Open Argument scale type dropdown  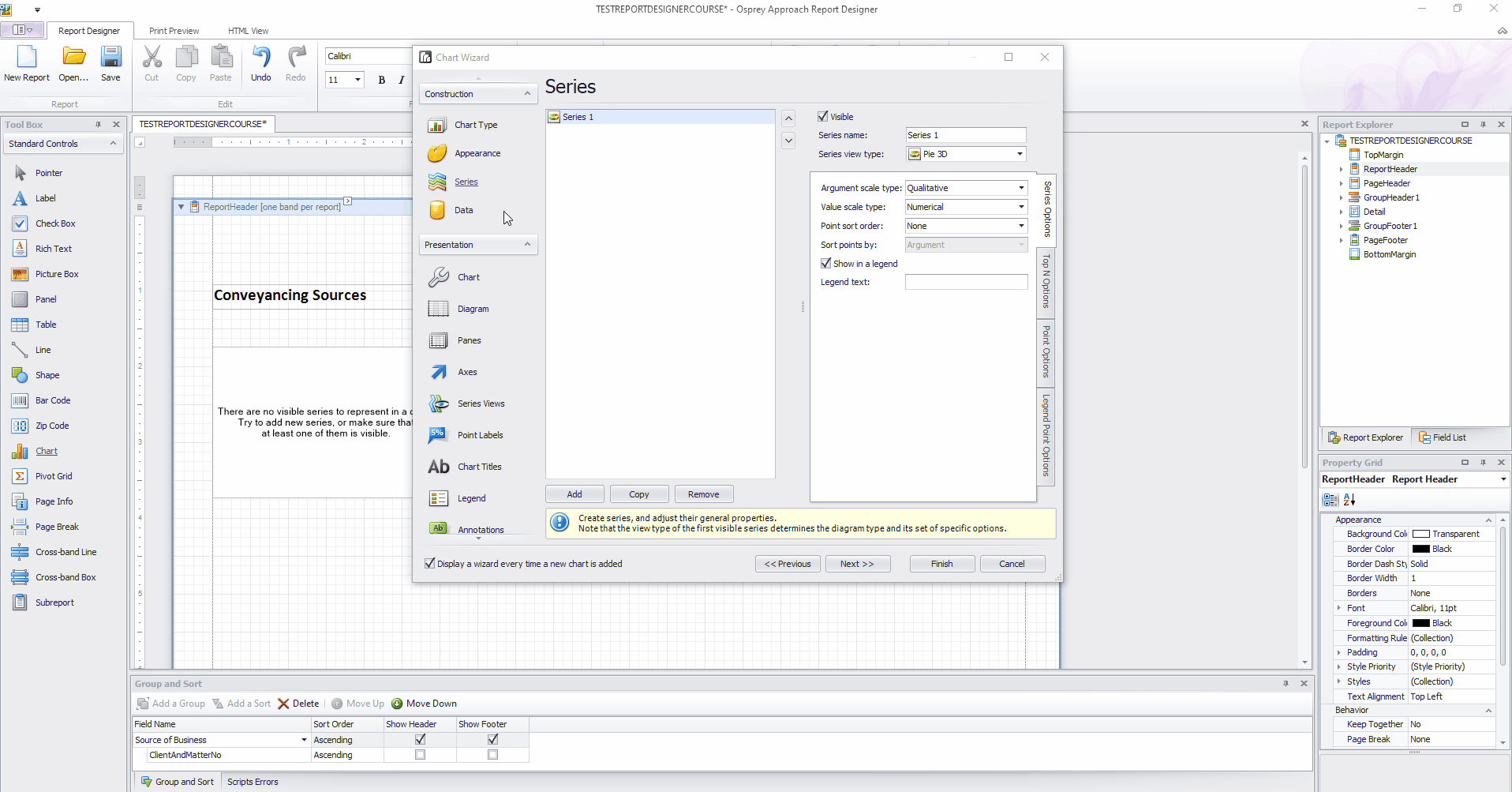(1021, 188)
